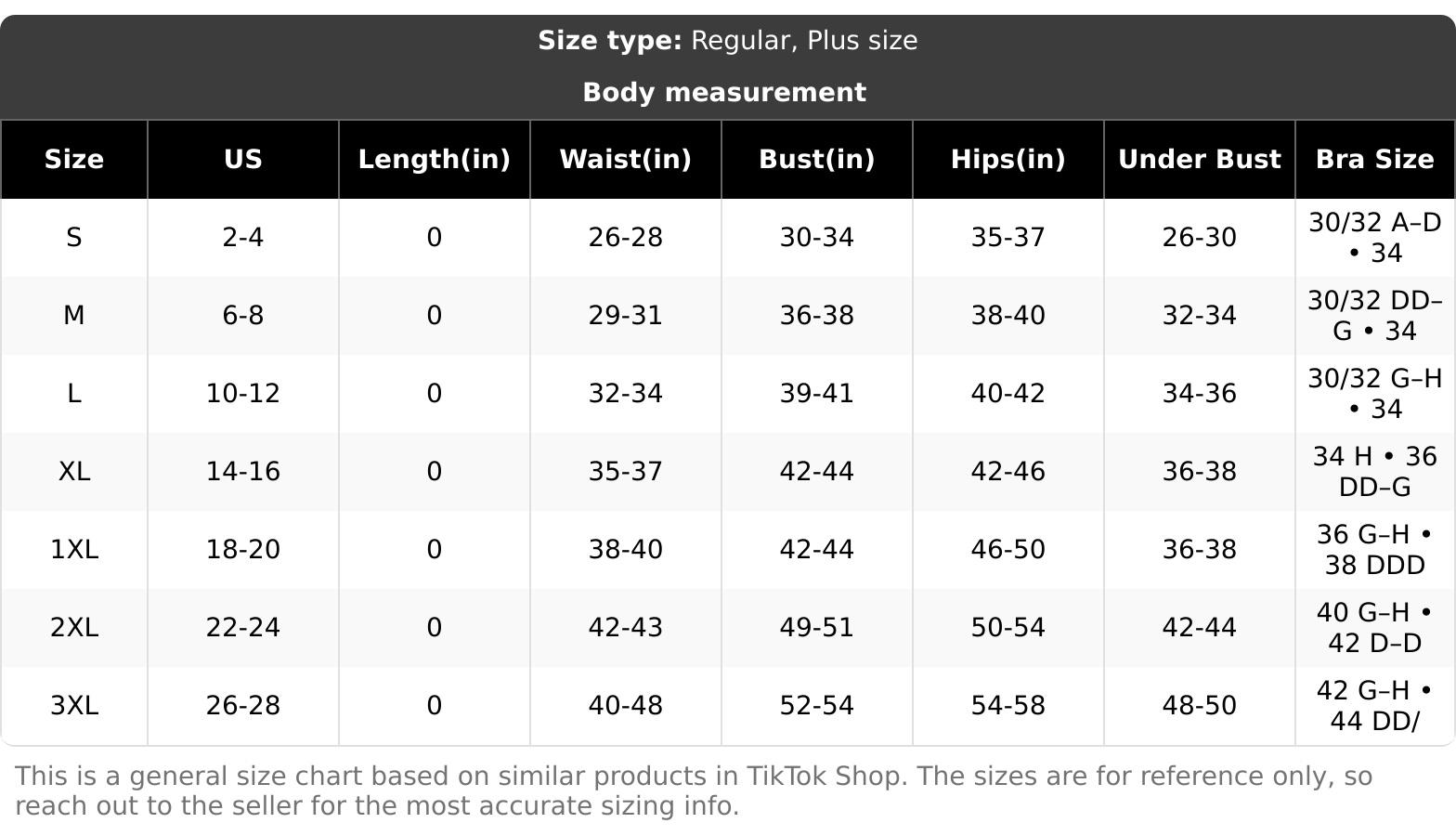Select the Bust(in) column header

click(x=817, y=160)
